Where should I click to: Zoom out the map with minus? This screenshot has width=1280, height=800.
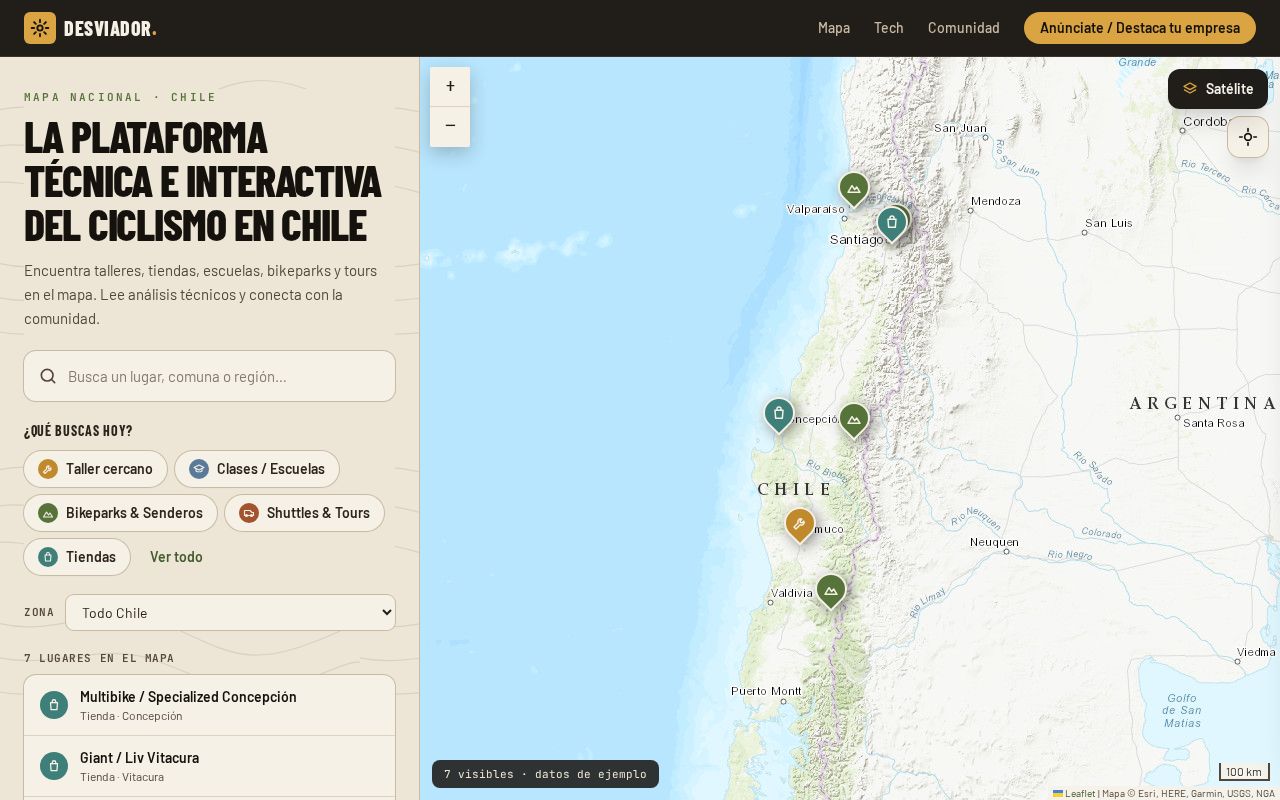click(450, 127)
